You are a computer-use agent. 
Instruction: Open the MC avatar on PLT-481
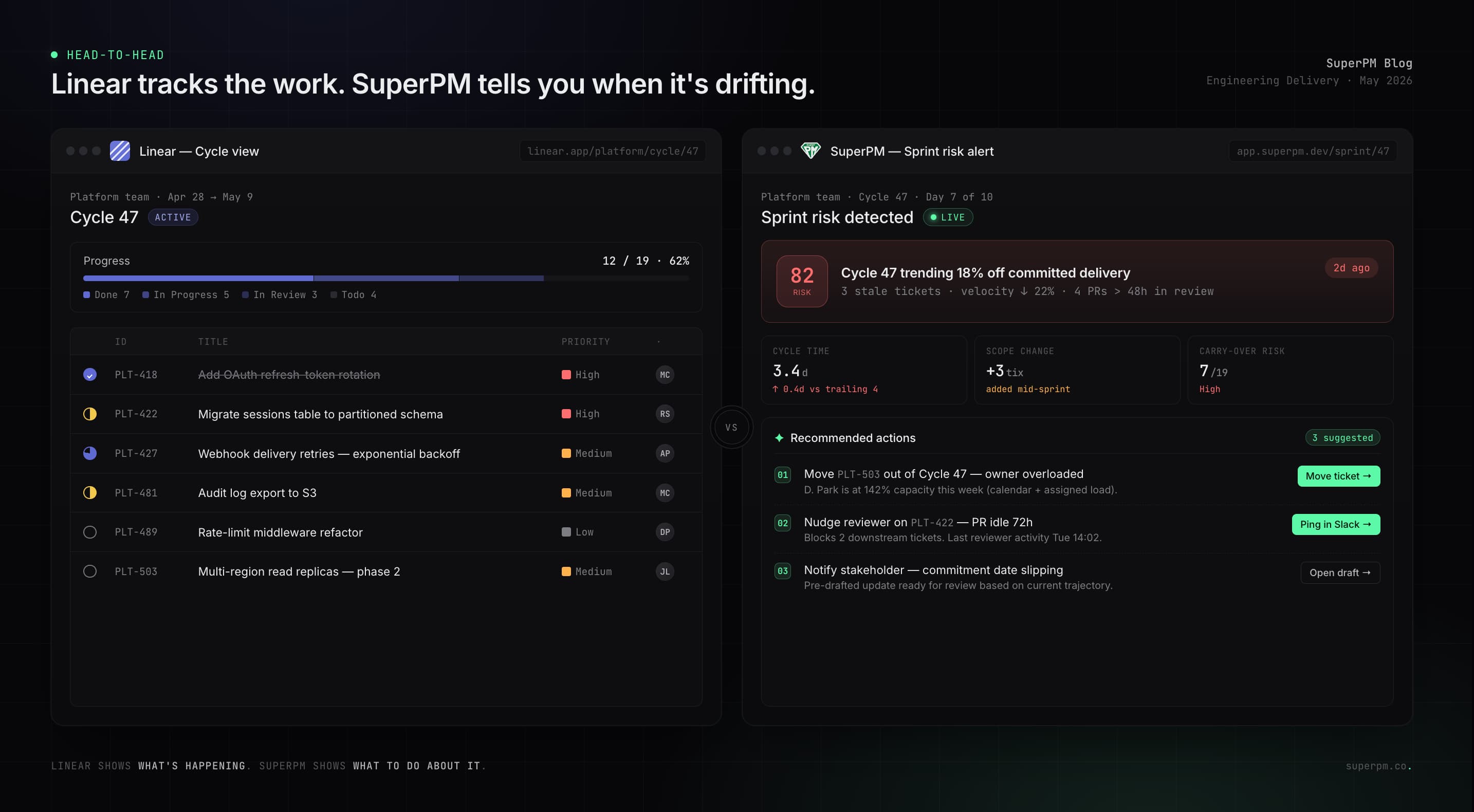[x=665, y=493]
